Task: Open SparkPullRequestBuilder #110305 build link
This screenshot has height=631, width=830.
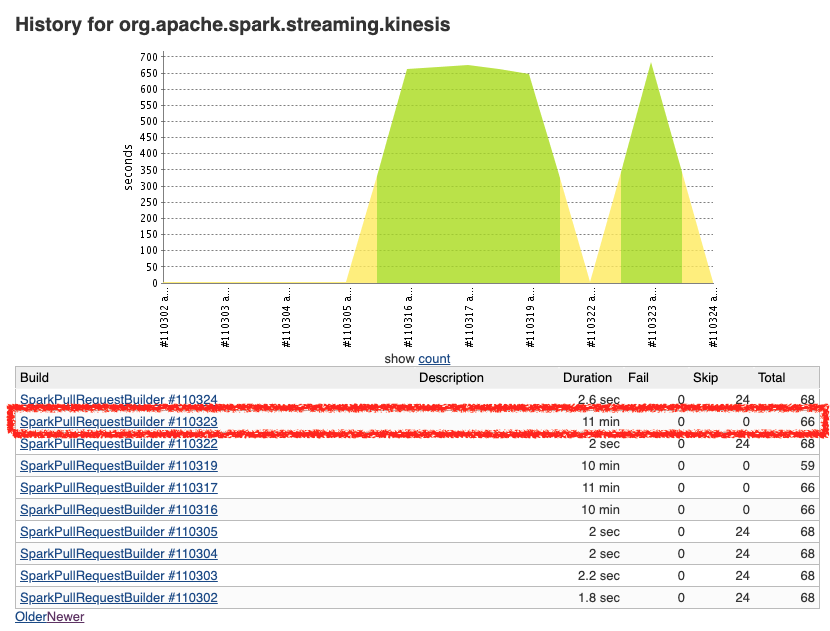Action: tap(119, 531)
